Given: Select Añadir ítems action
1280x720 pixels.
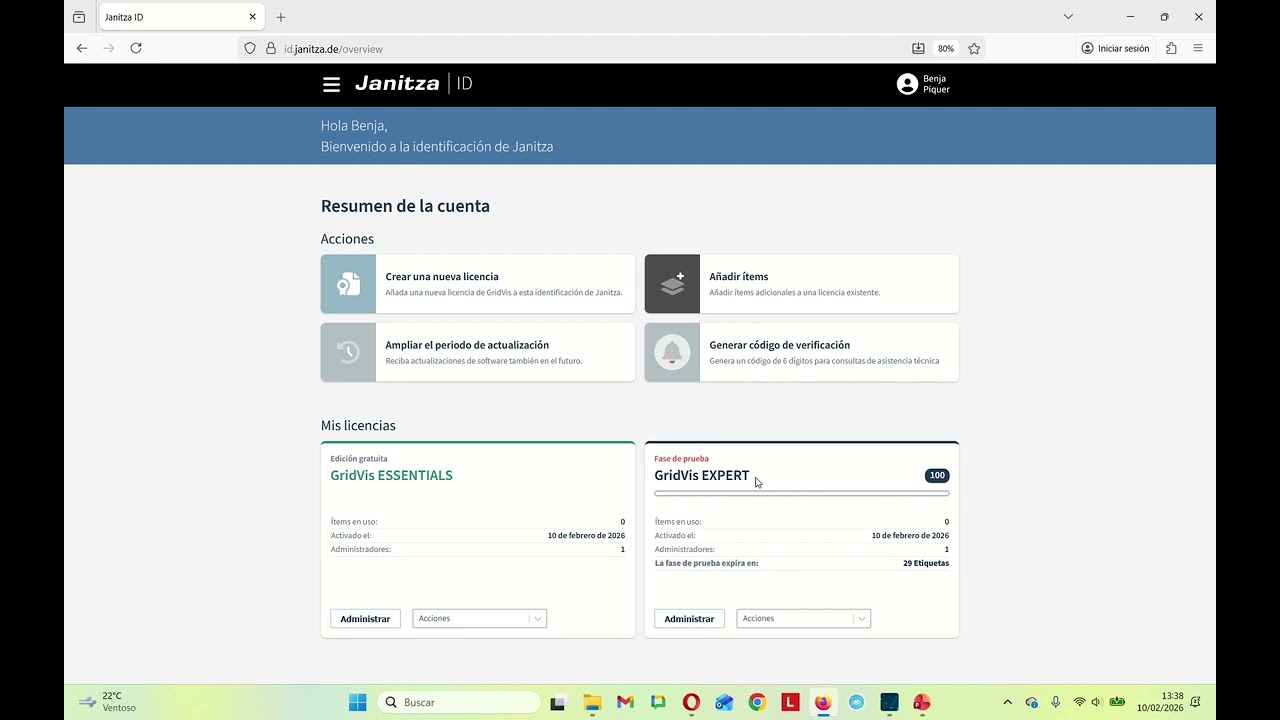Looking at the screenshot, I should tap(802, 284).
